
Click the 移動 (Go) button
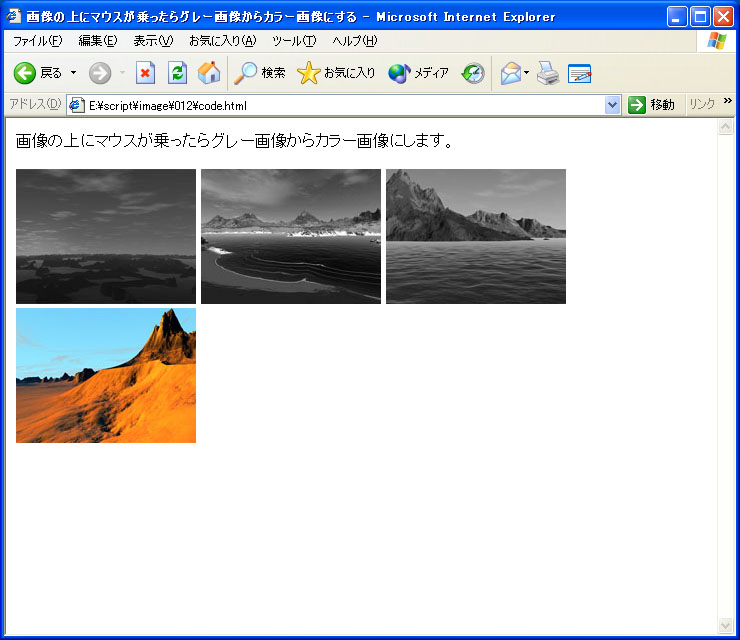click(651, 105)
